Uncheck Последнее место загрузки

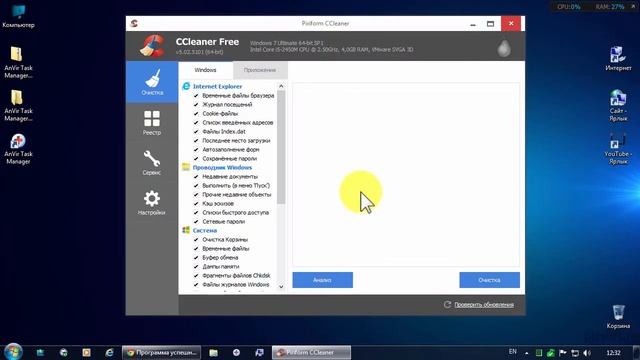coord(196,140)
